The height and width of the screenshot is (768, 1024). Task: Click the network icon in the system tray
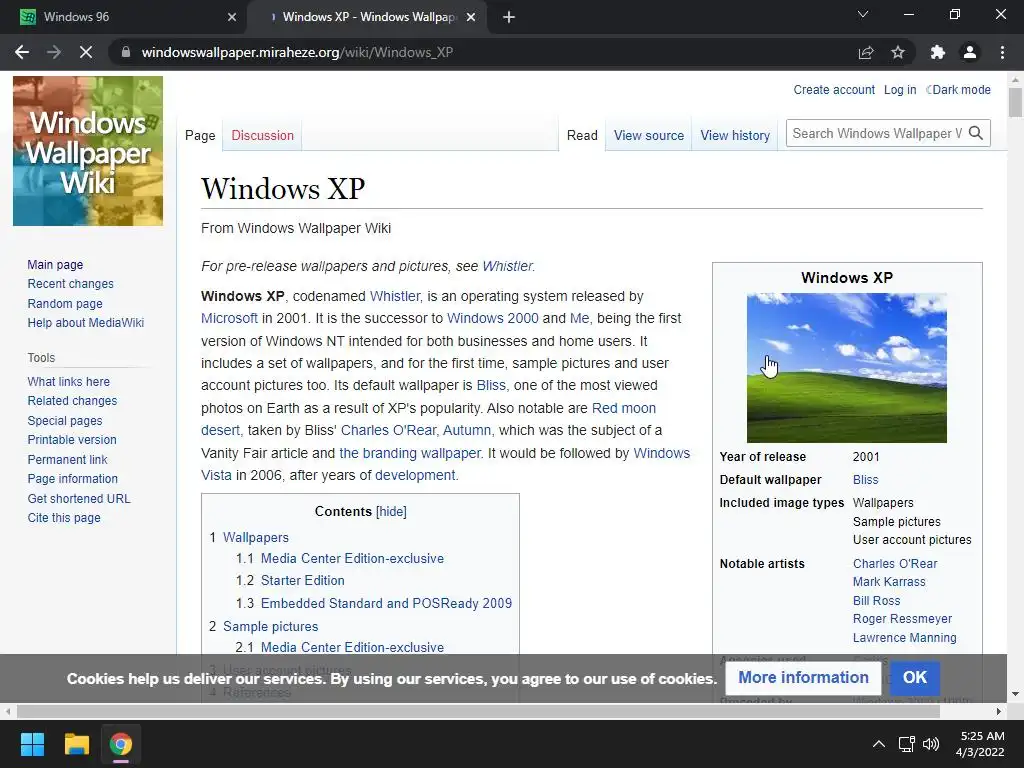[906, 744]
